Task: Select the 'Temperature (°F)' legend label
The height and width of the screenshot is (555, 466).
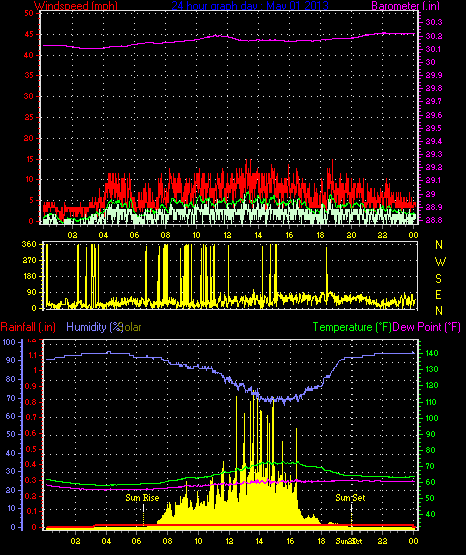Action: pyautogui.click(x=352, y=327)
